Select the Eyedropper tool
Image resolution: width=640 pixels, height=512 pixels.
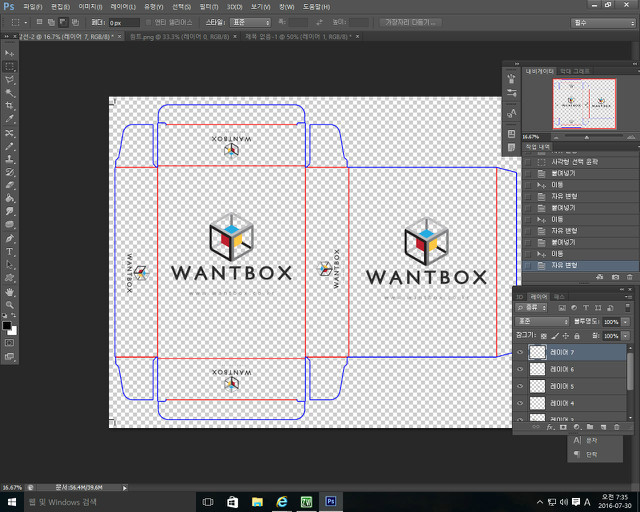9,119
